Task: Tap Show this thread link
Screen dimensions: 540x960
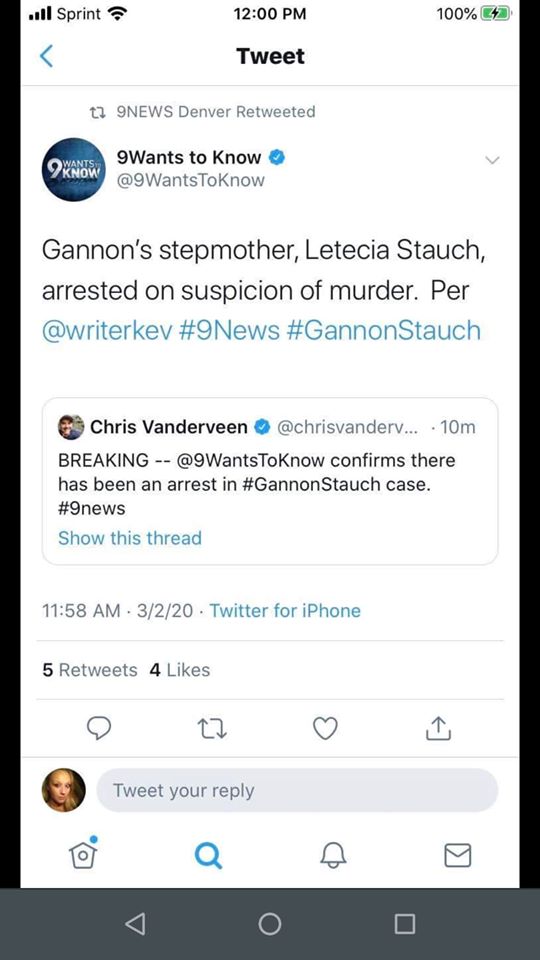Action: pos(130,538)
